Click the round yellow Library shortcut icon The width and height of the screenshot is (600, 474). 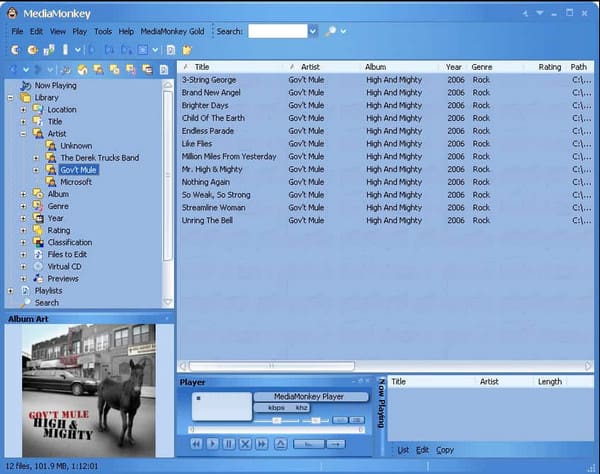tap(82, 70)
